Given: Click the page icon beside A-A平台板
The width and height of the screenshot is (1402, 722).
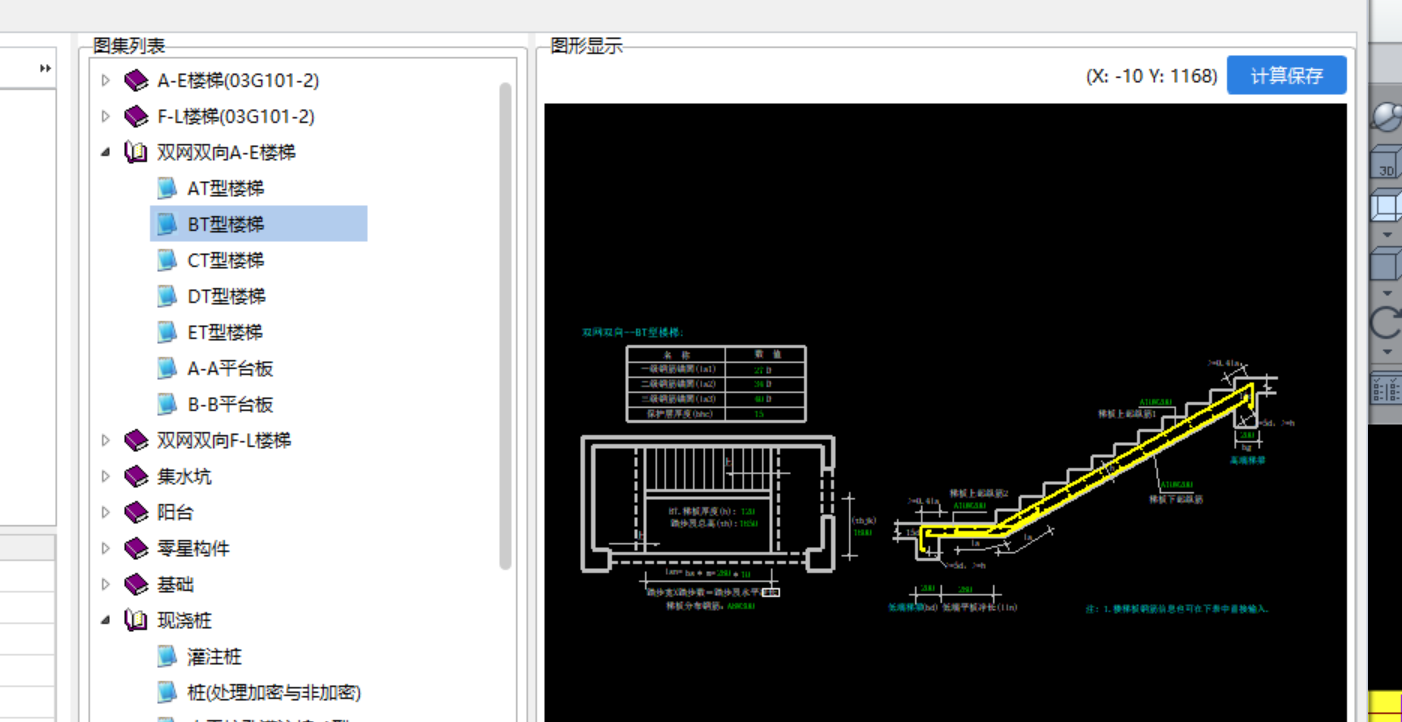Looking at the screenshot, I should click(168, 368).
